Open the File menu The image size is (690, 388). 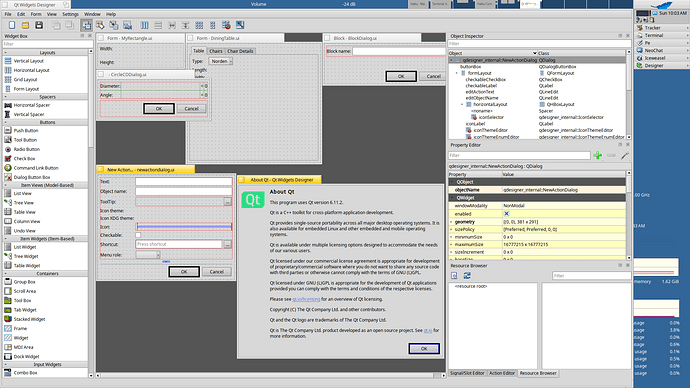[x=8, y=14]
